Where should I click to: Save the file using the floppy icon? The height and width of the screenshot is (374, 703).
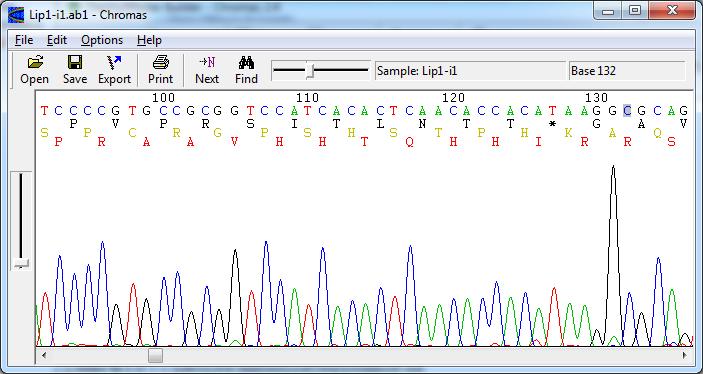click(75, 70)
